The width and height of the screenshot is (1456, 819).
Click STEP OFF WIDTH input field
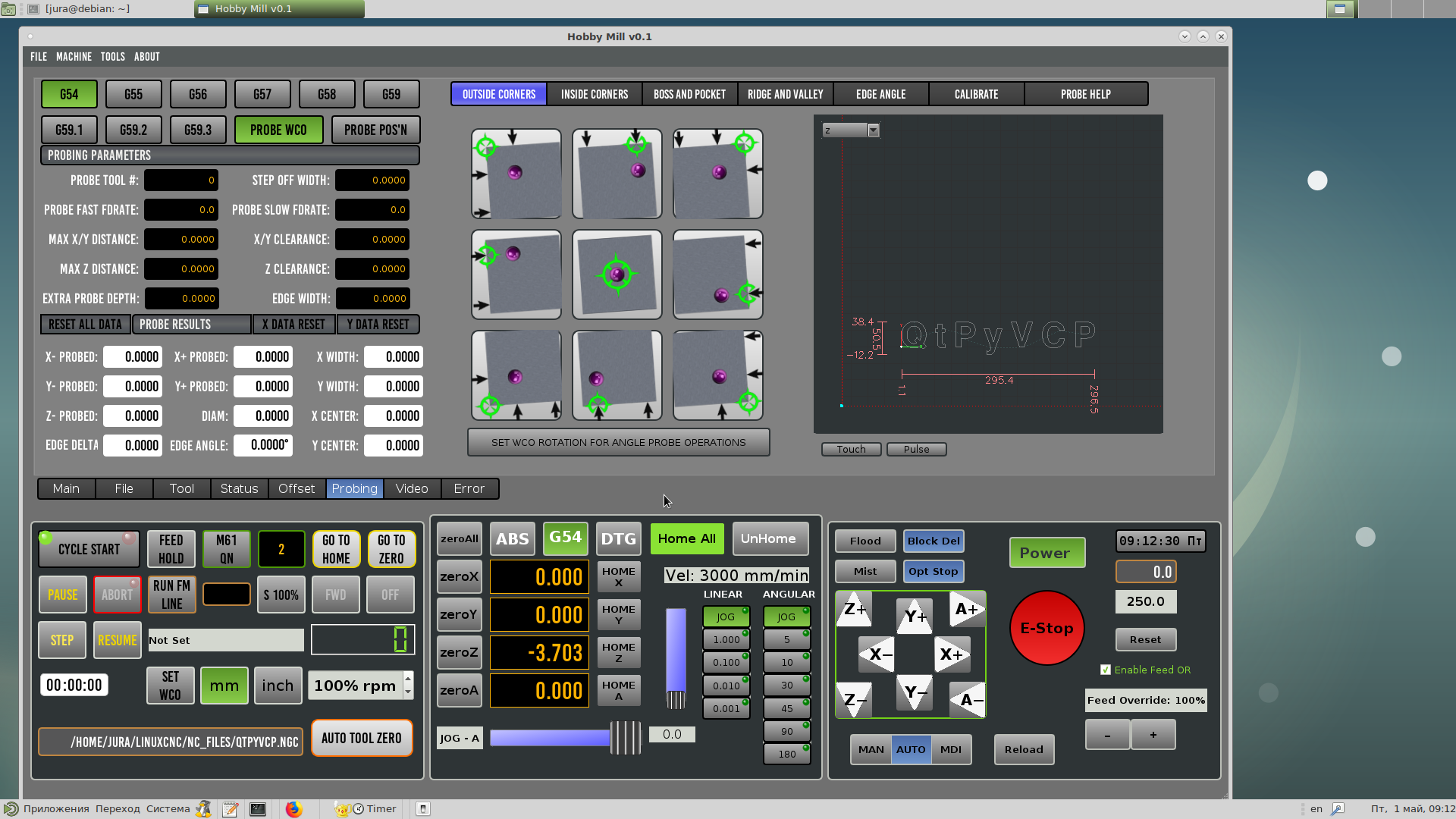pyautogui.click(x=372, y=180)
